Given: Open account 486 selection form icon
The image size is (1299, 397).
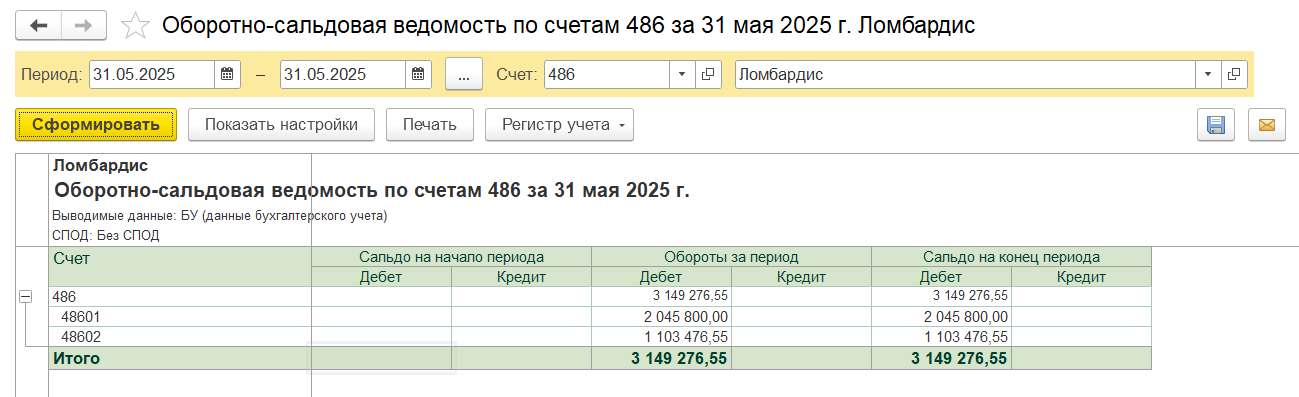Looking at the screenshot, I should 708,75.
